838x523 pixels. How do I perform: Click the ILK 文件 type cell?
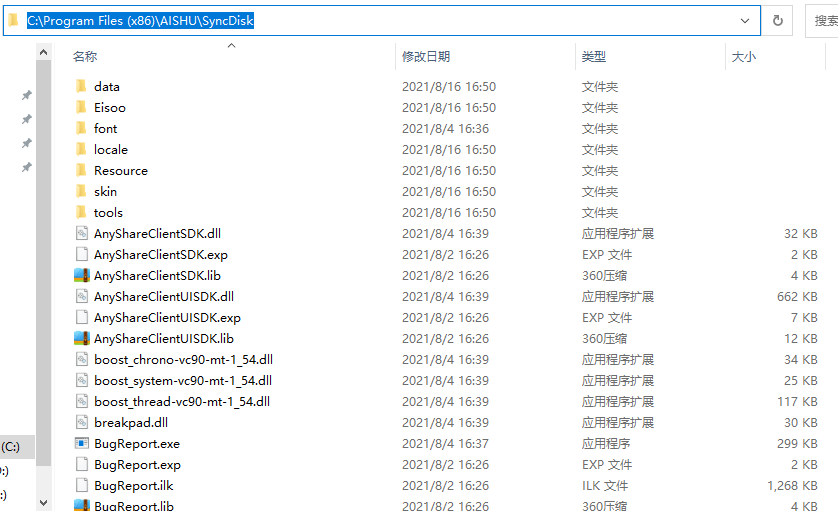click(x=605, y=486)
